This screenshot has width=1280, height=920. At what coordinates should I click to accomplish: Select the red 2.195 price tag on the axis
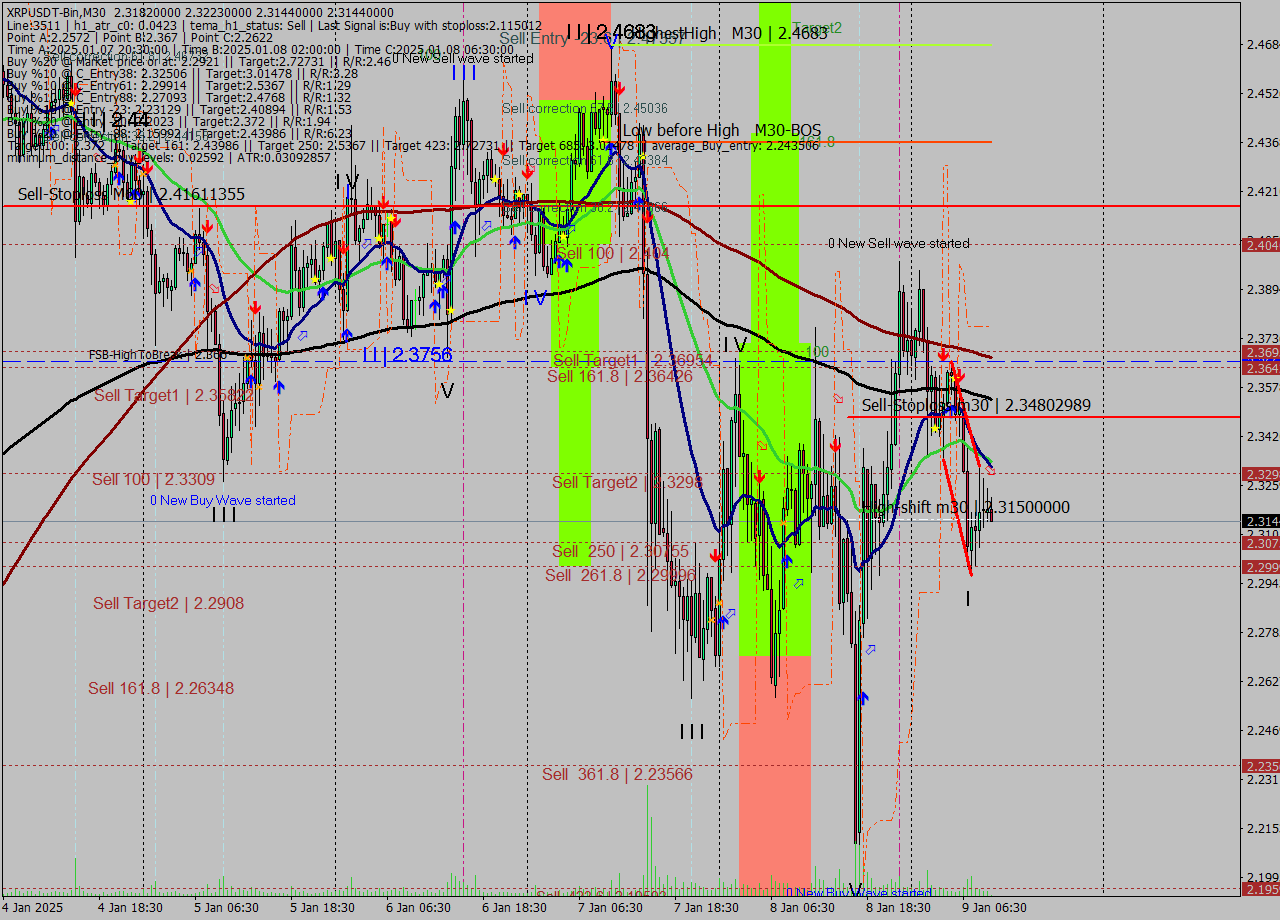click(x=1260, y=889)
